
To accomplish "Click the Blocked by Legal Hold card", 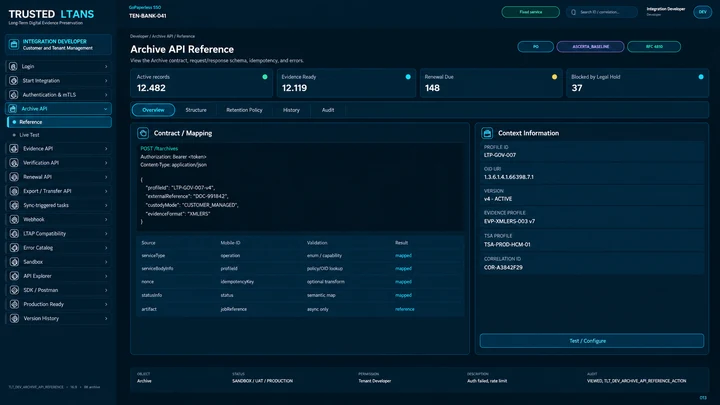I will click(x=637, y=83).
